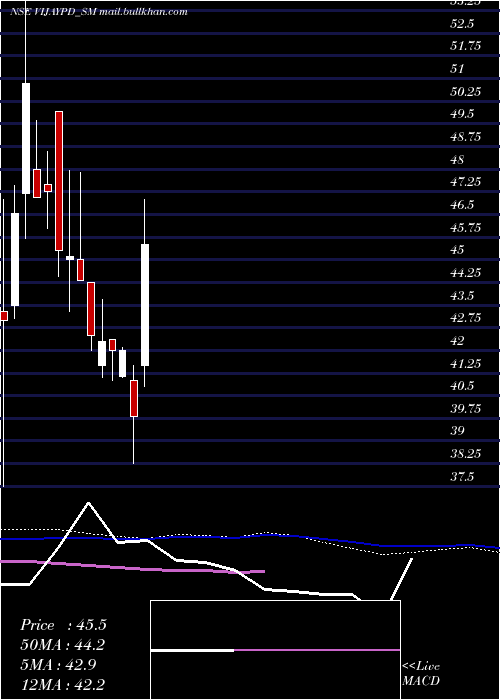The width and height of the screenshot is (500, 700).
Task: Click the '12MA : 42.2' readout
Action: [63, 684]
